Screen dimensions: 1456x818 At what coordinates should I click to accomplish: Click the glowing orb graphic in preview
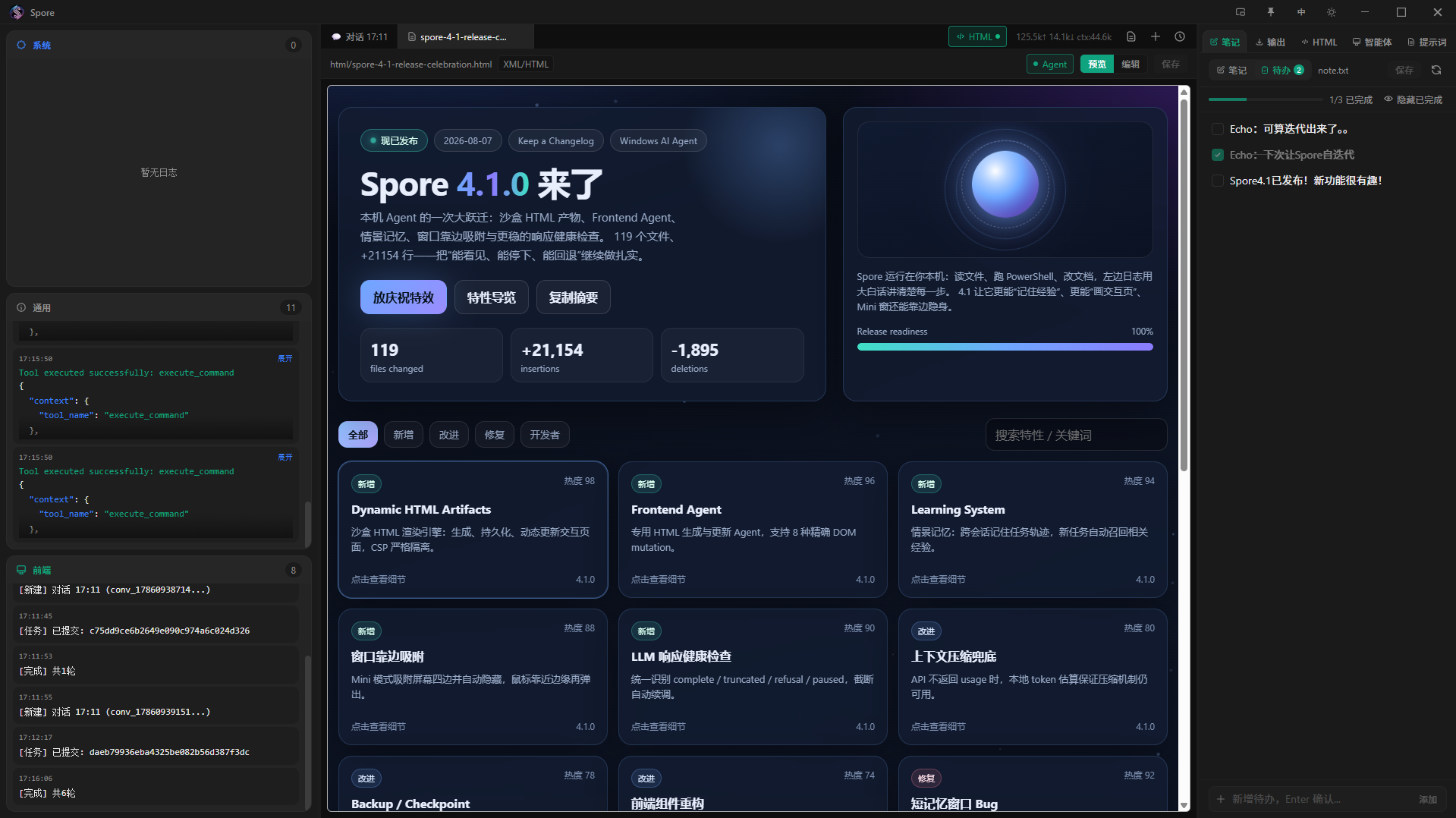[1005, 185]
